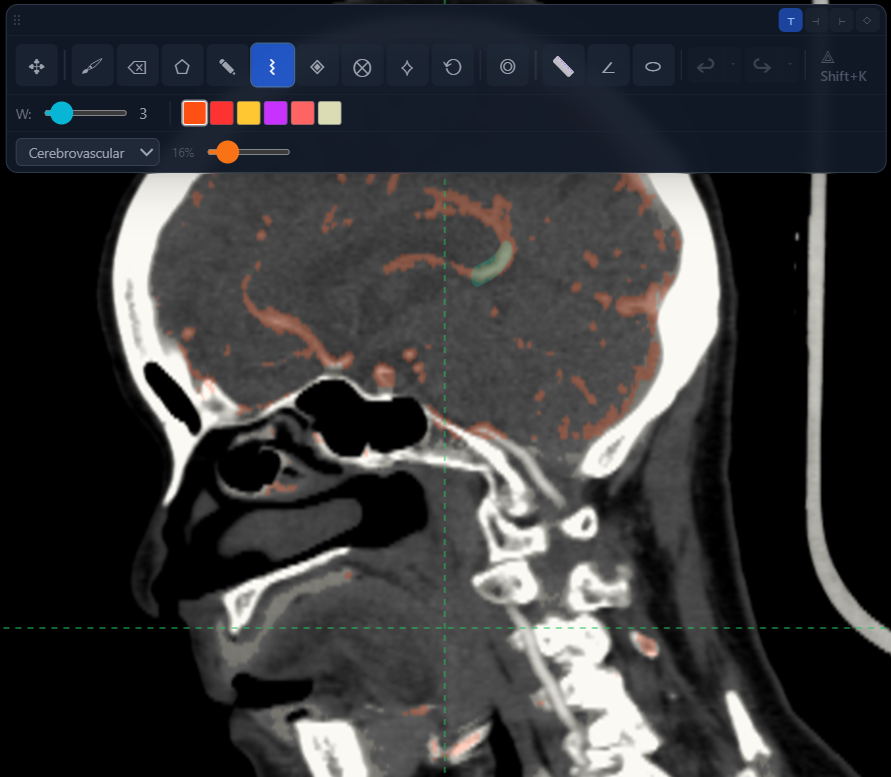The width and height of the screenshot is (891, 777).
Task: Select the four-point sparkle tool
Action: [407, 67]
